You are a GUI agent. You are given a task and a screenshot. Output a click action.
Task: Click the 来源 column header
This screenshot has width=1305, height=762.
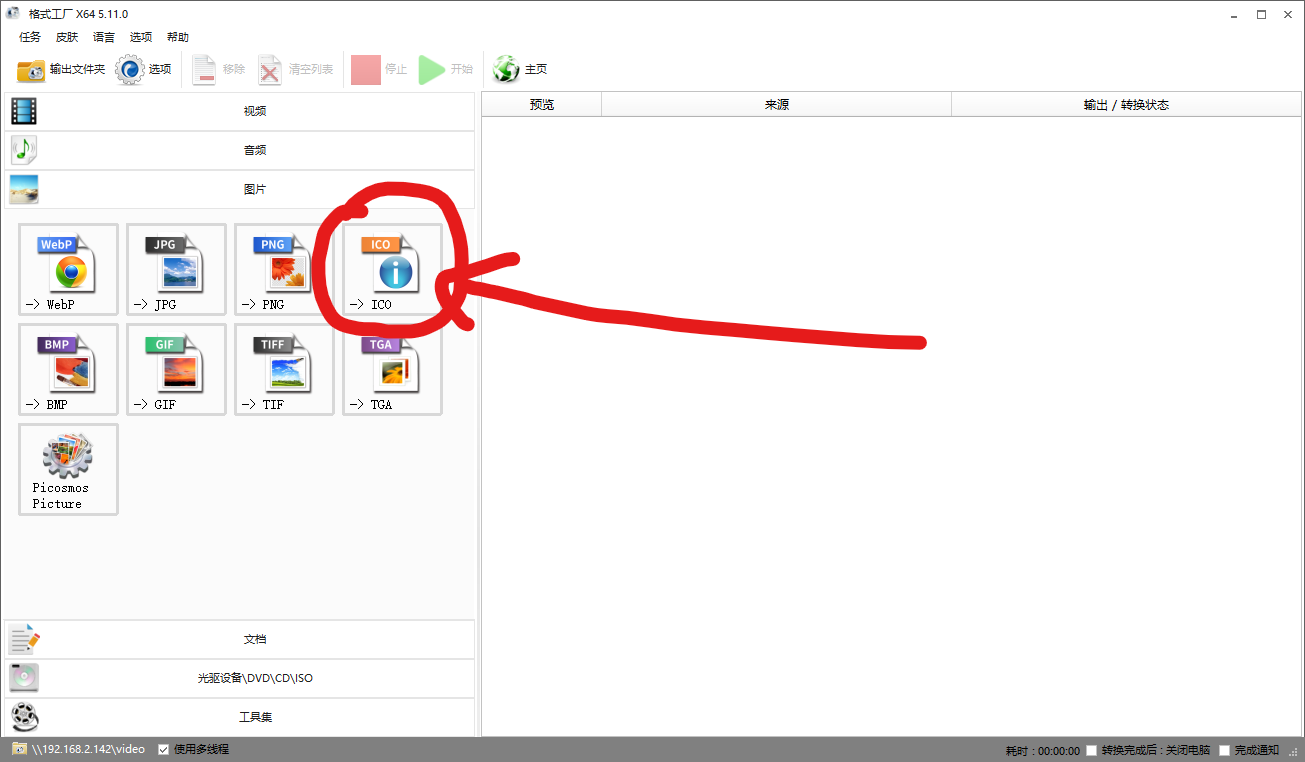(776, 105)
